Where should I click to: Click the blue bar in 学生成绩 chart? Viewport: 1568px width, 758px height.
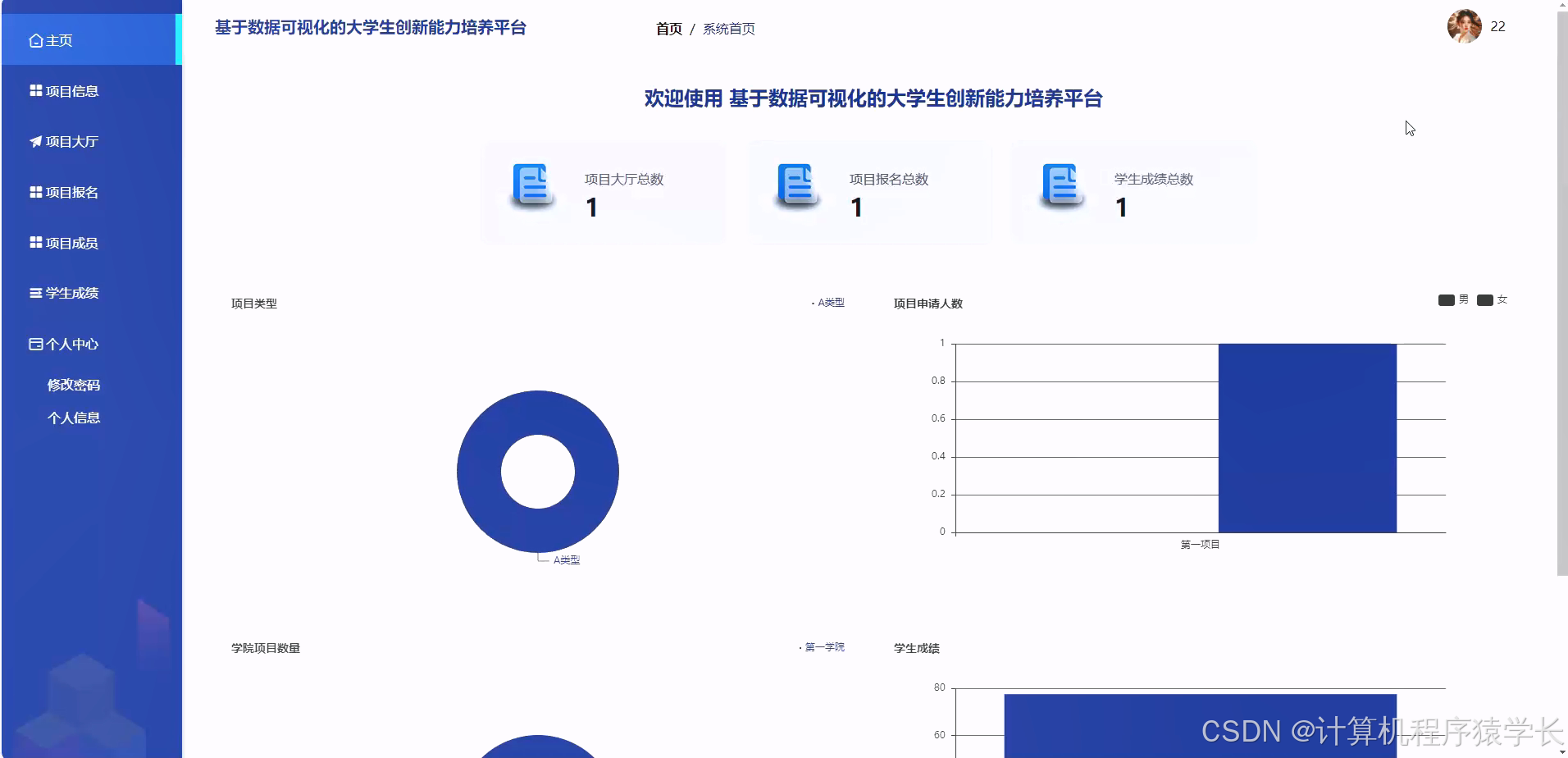(x=1200, y=725)
